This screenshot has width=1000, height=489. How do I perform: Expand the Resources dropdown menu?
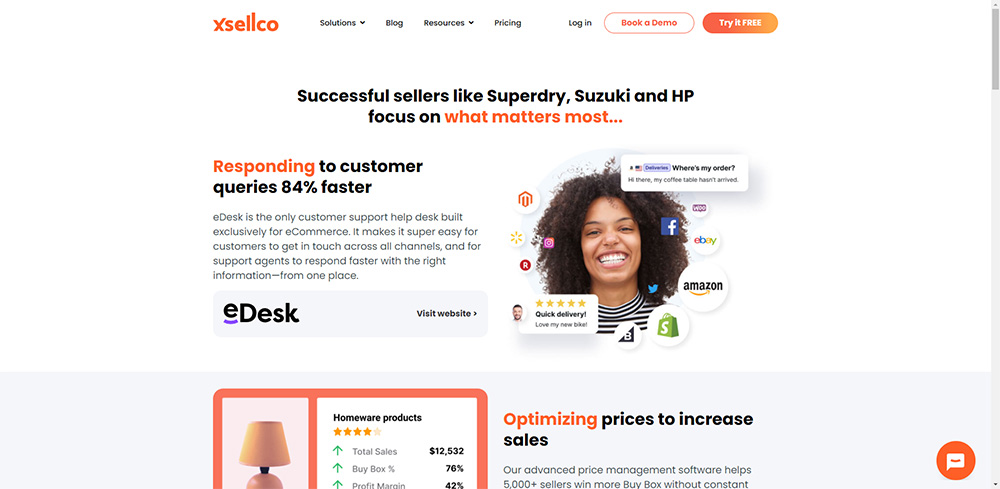(449, 23)
